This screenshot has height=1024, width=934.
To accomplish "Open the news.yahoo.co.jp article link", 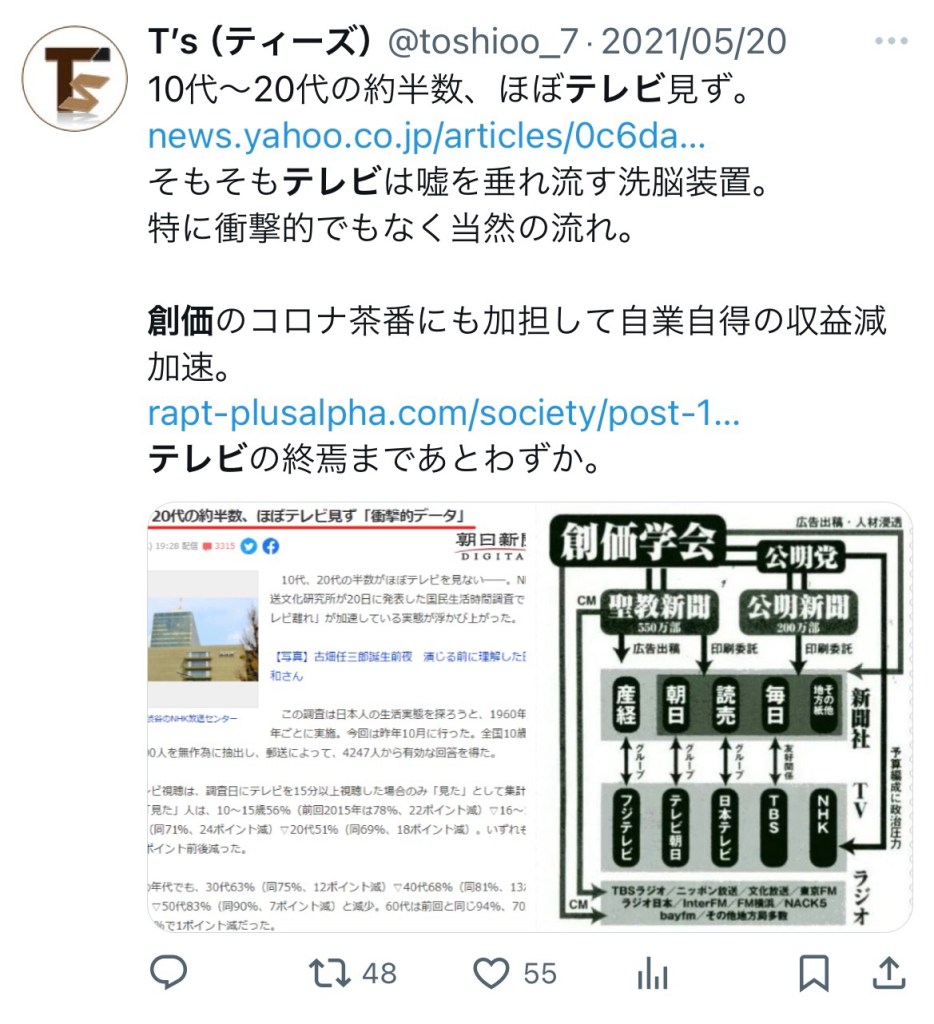I will click(427, 135).
